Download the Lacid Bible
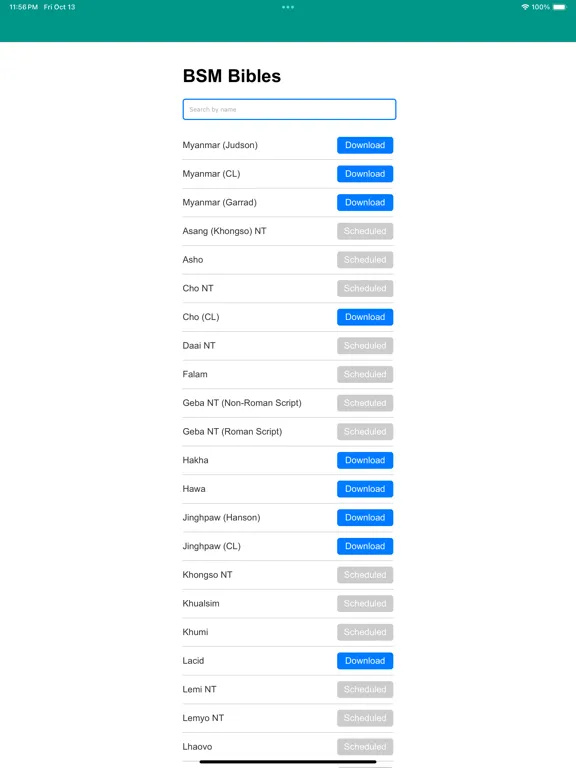Image resolution: width=576 pixels, height=768 pixels. click(365, 661)
